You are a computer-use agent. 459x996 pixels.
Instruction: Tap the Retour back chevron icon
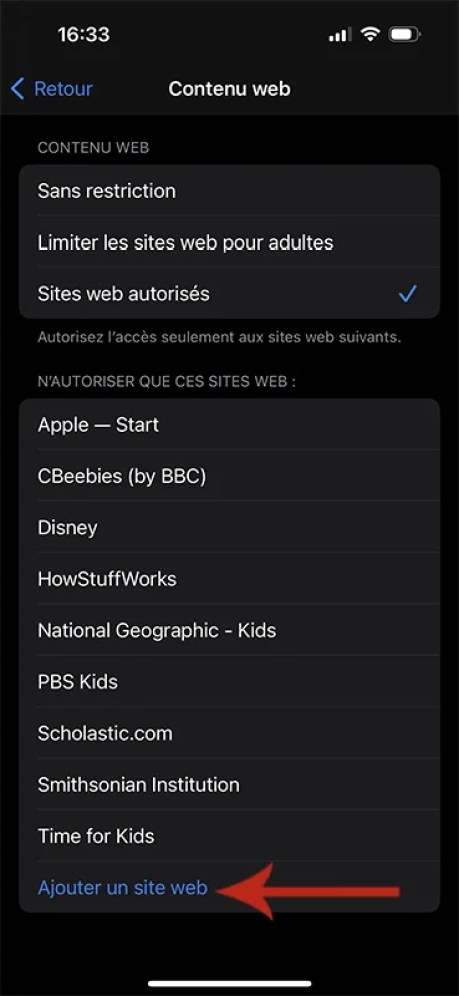click(x=18, y=89)
